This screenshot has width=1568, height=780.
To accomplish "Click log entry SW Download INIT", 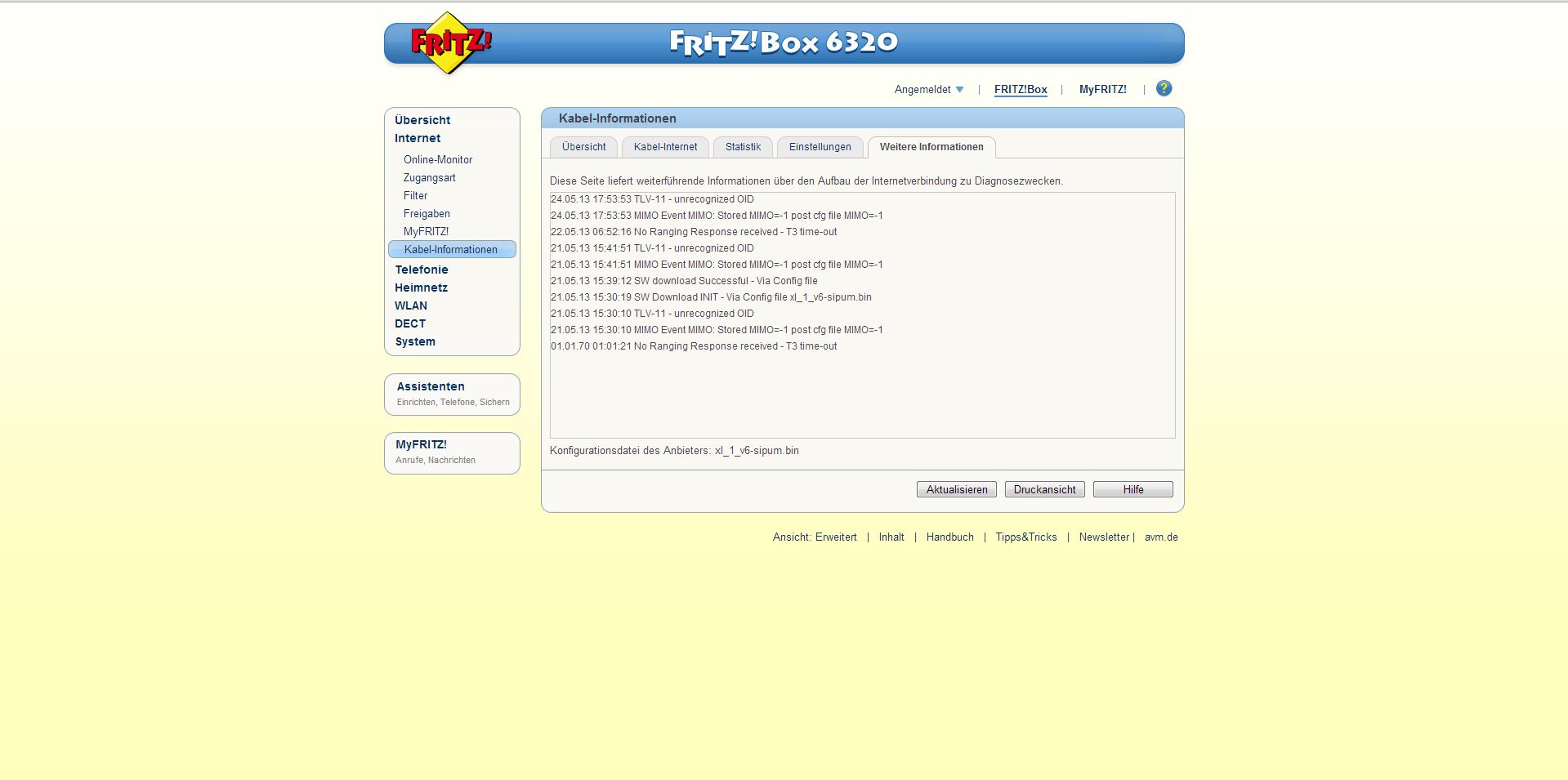I will [711, 297].
